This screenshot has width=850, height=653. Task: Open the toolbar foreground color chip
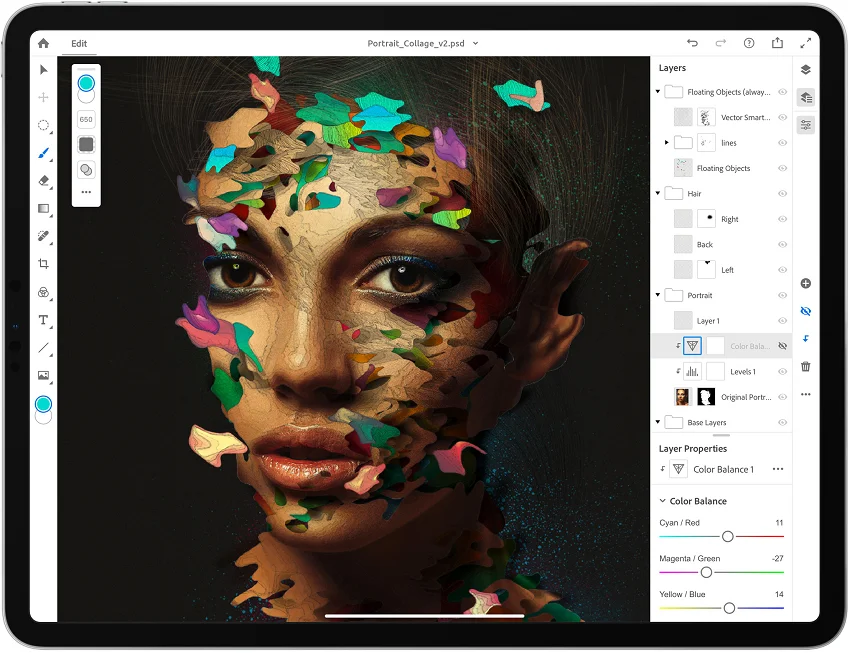pos(43,404)
